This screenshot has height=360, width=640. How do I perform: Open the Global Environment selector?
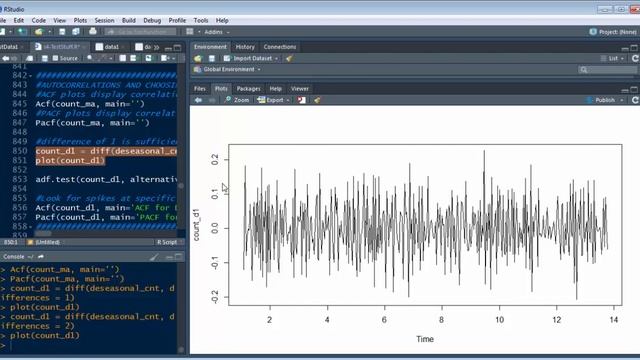pyautogui.click(x=227, y=69)
